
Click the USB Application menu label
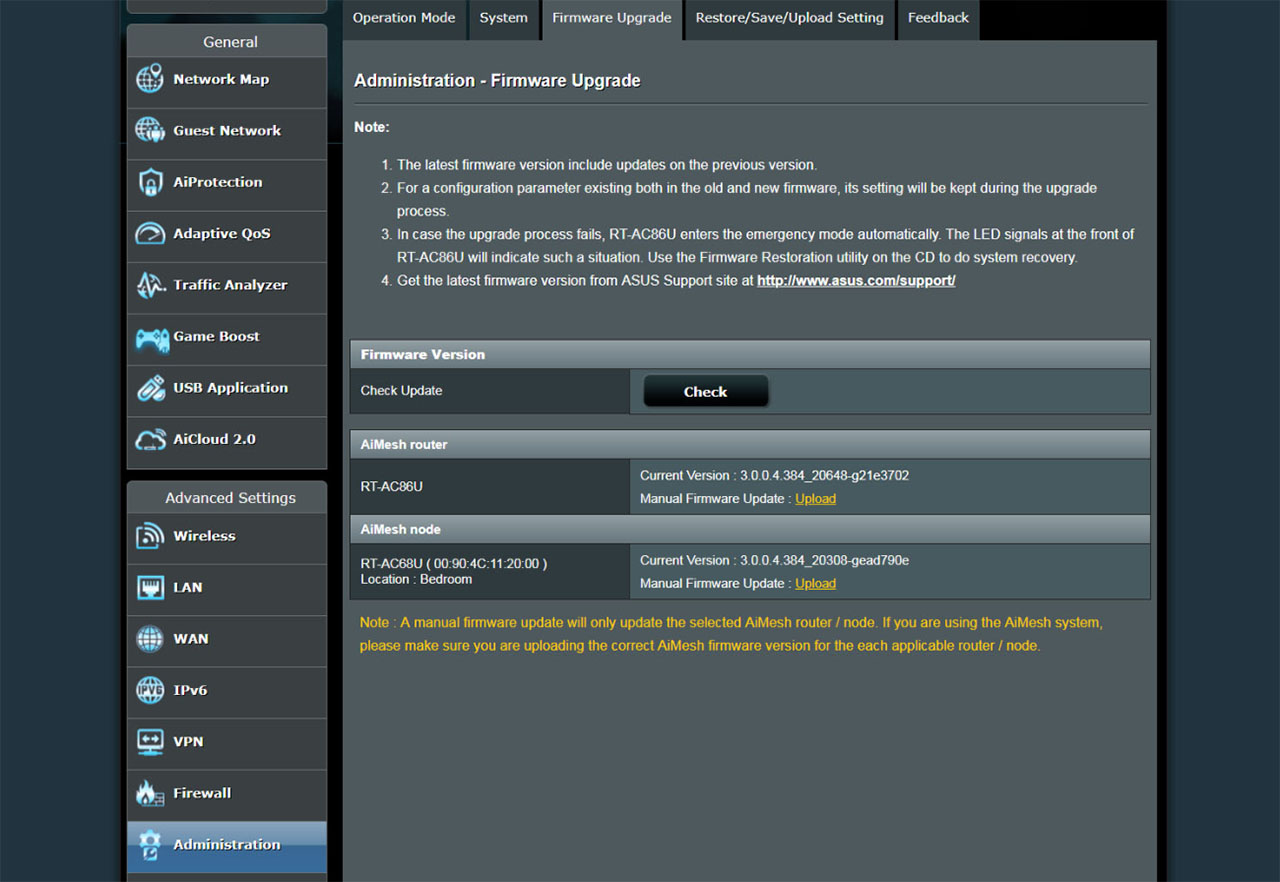pos(230,388)
